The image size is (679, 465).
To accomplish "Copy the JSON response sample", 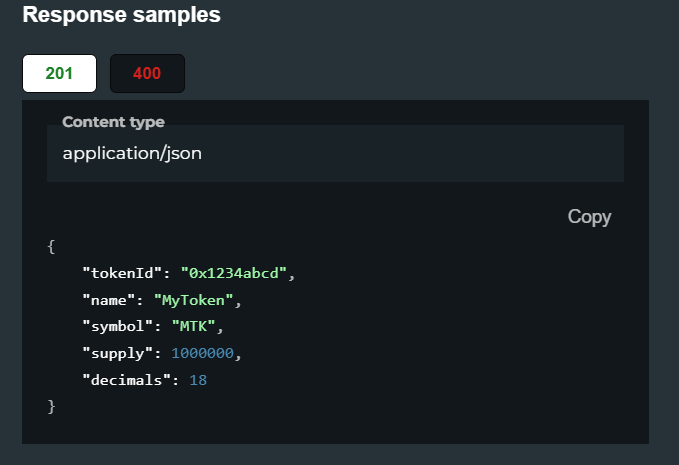I will (589, 216).
